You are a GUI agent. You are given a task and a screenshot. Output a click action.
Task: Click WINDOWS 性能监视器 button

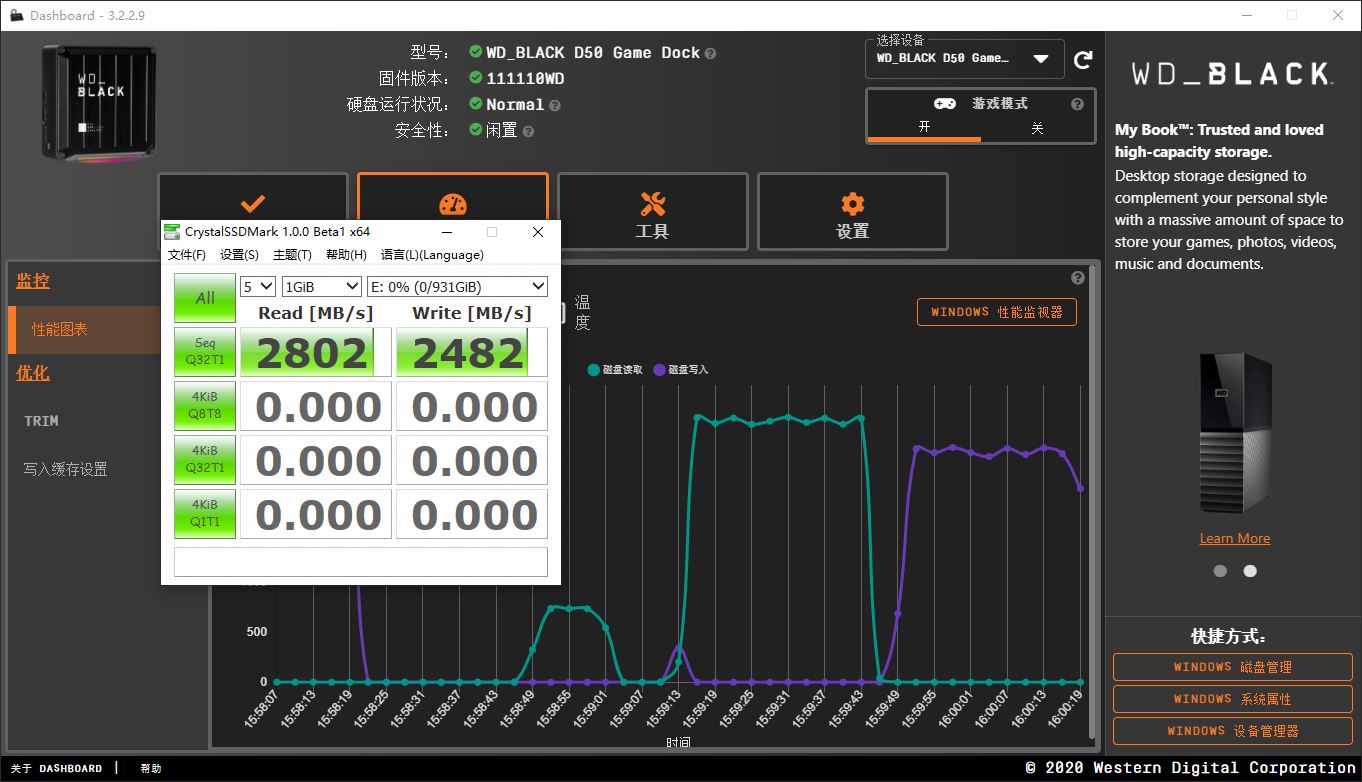coord(997,312)
